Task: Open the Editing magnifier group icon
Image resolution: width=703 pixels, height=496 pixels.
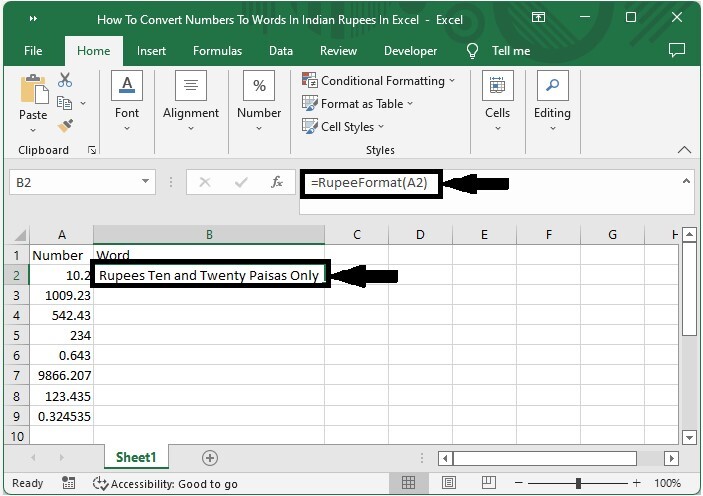Action: 552,85
